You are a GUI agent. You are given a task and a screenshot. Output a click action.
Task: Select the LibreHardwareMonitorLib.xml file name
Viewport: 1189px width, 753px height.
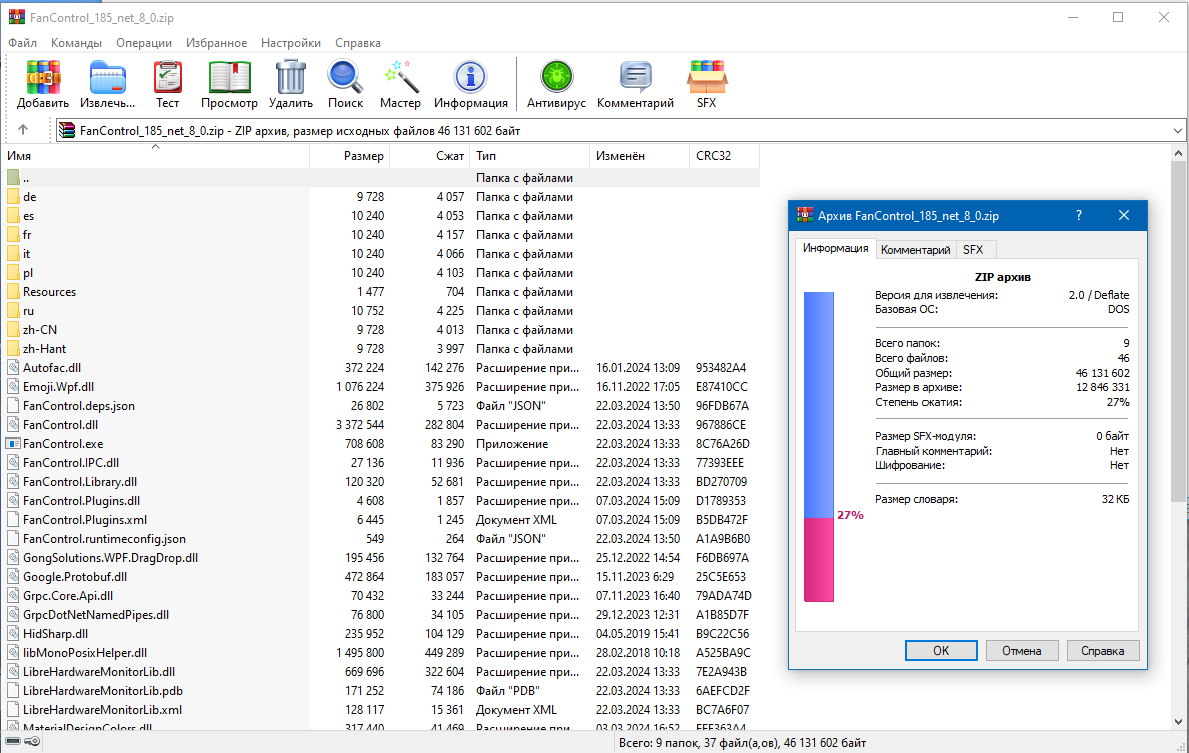click(102, 710)
